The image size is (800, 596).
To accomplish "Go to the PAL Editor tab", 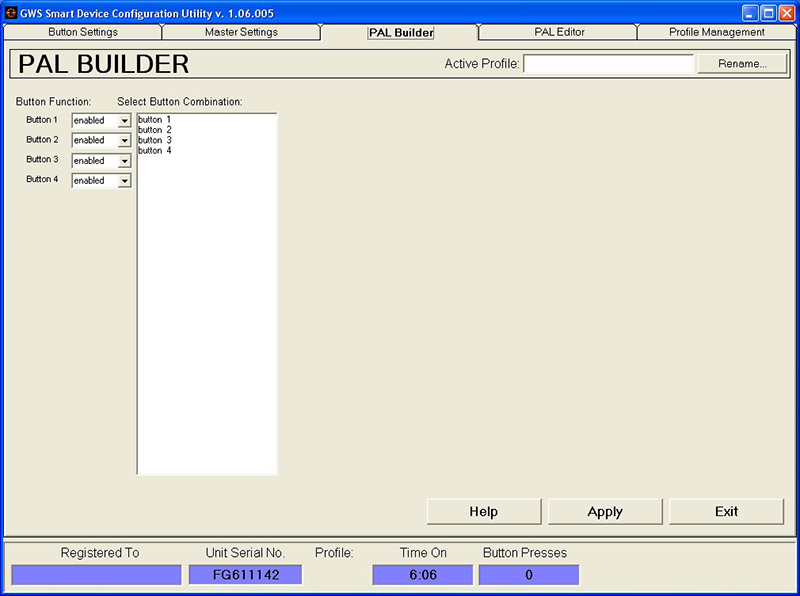I will click(x=559, y=32).
